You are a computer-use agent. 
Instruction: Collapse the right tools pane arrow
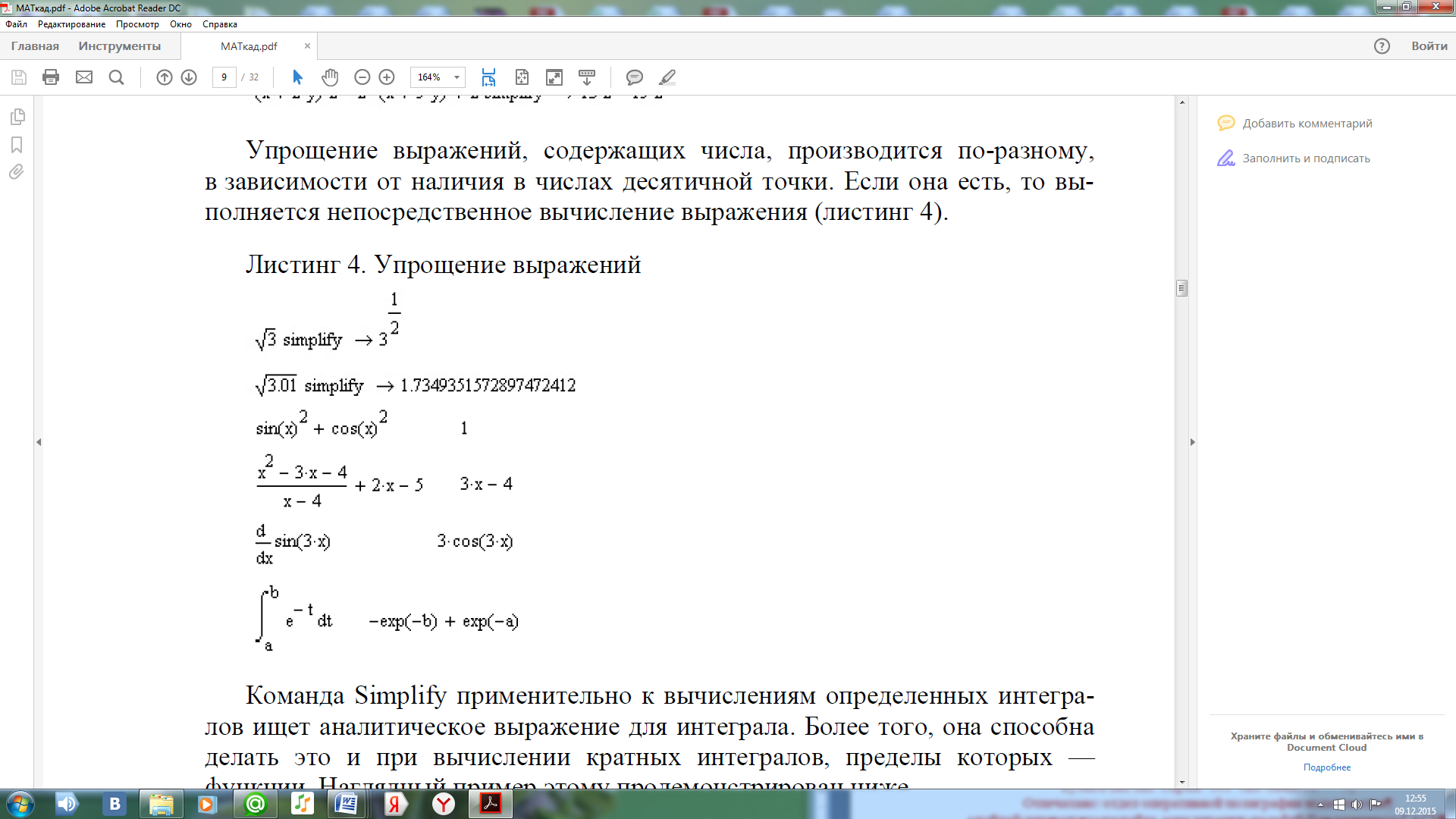point(1192,442)
